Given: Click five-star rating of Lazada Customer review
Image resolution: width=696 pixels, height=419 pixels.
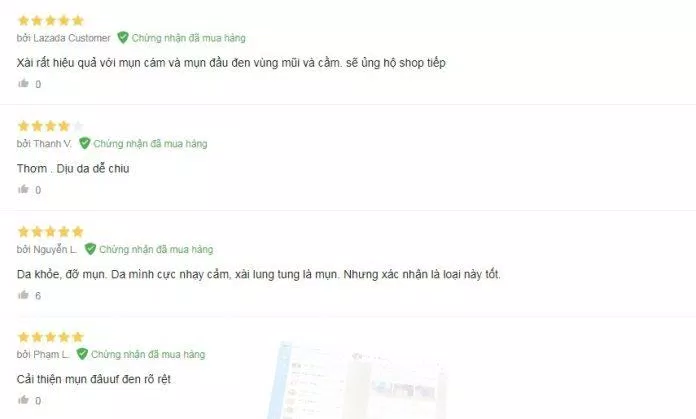Looking at the screenshot, I should click(x=51, y=20).
